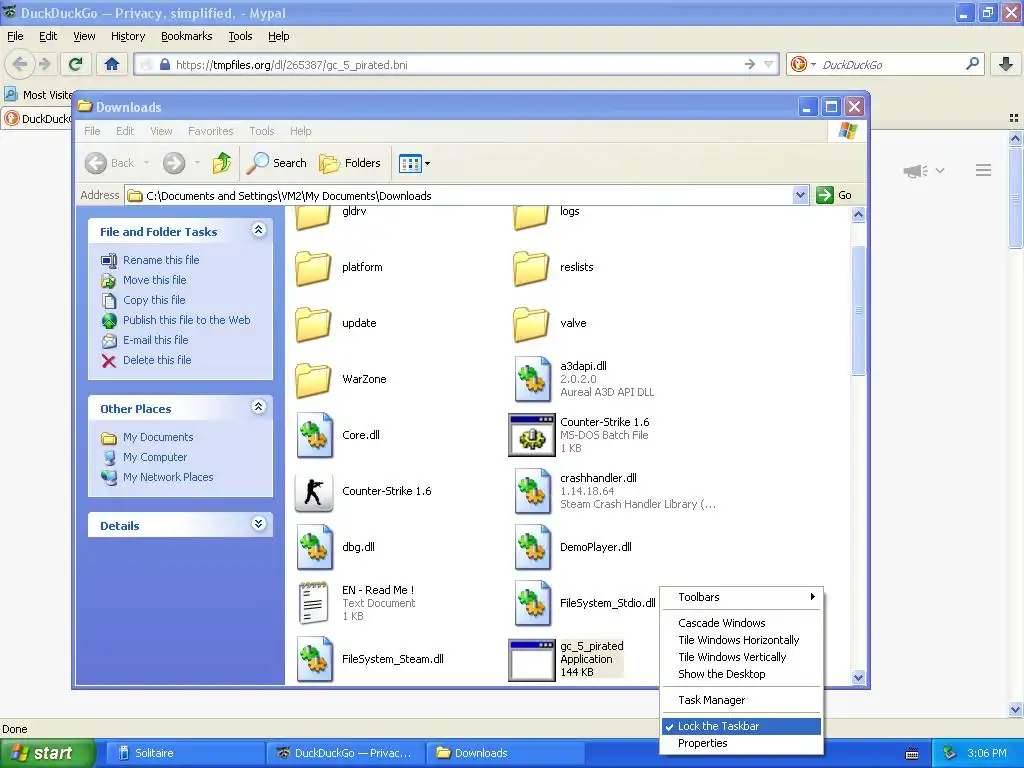Open taskbar Properties from context menu

point(741,743)
